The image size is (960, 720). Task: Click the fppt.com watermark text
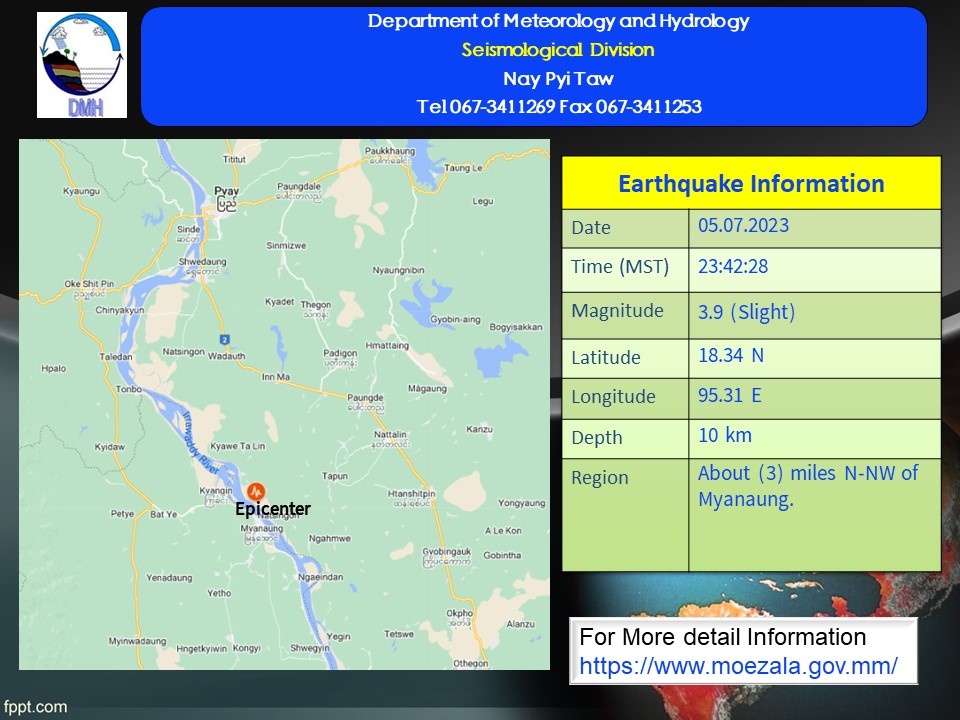(35, 707)
